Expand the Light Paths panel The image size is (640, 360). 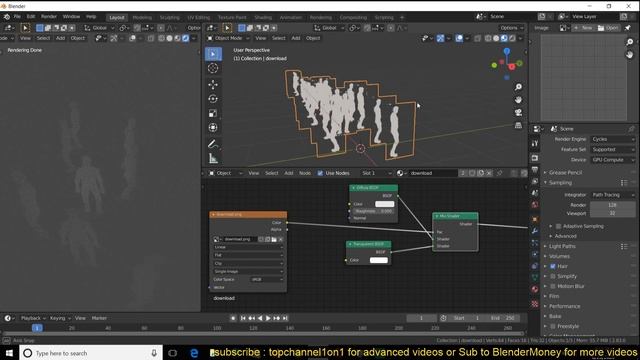pyautogui.click(x=562, y=246)
